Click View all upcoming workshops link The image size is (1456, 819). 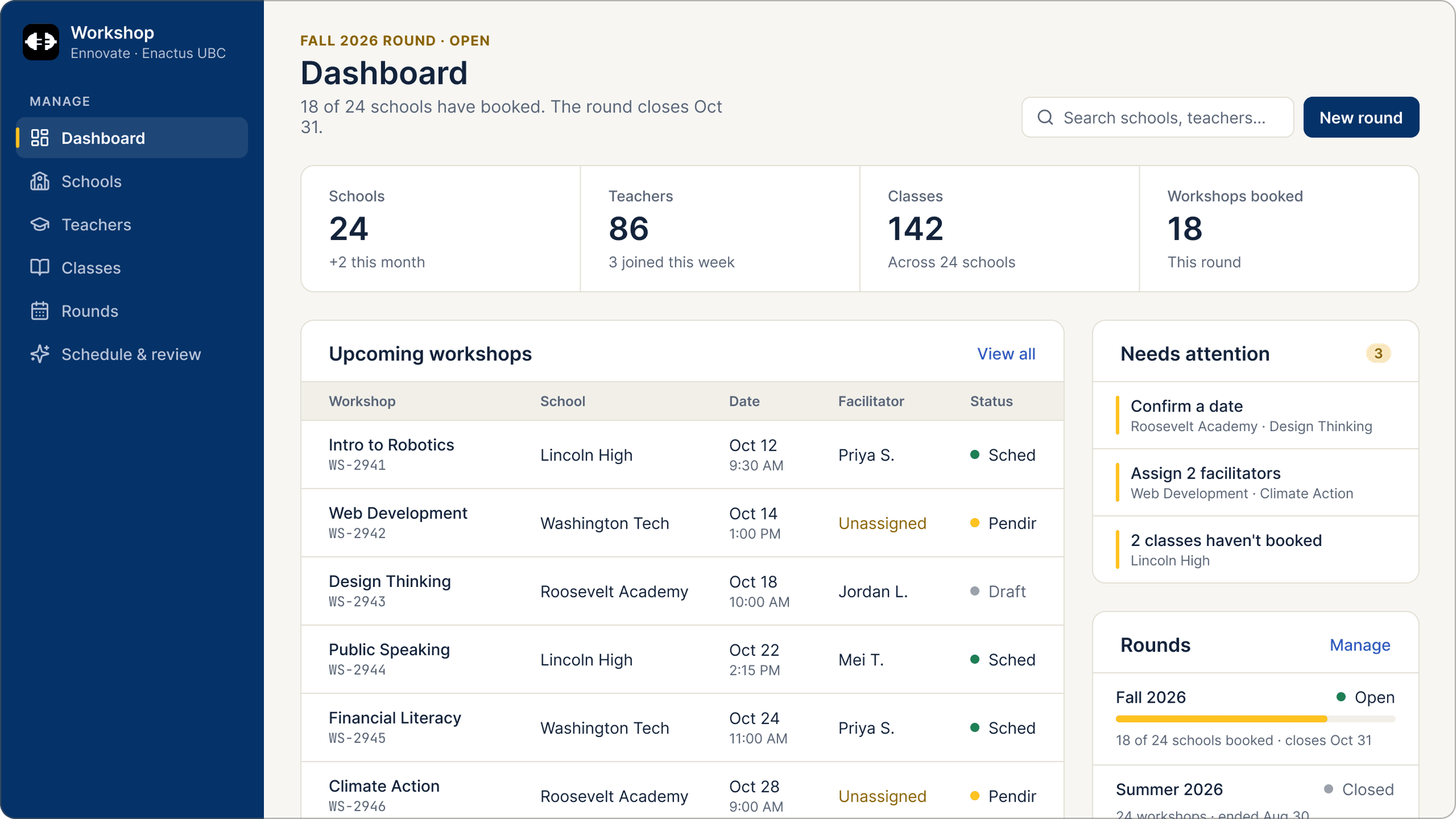(x=1006, y=354)
